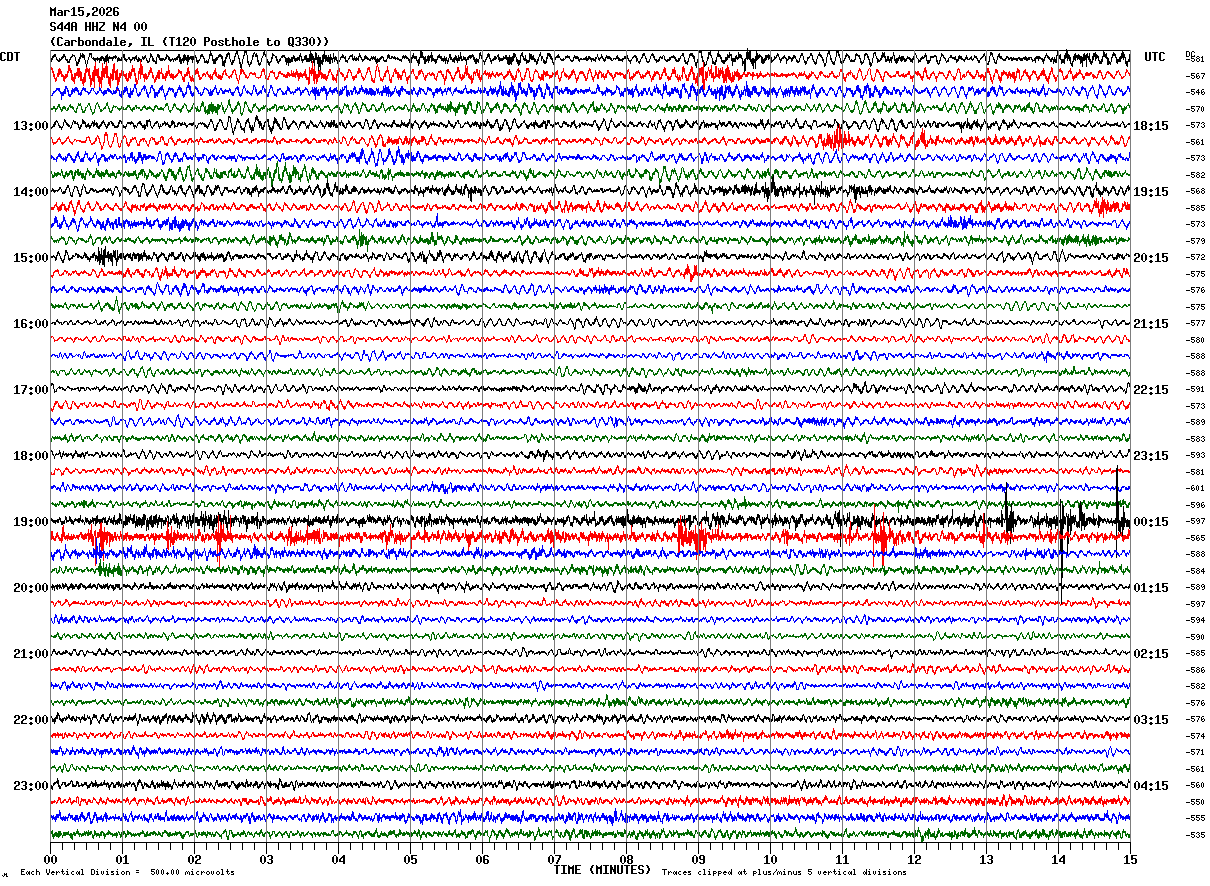1210x886 pixels.
Task: Click the DC offset value "-591"
Action: click(x=1195, y=389)
